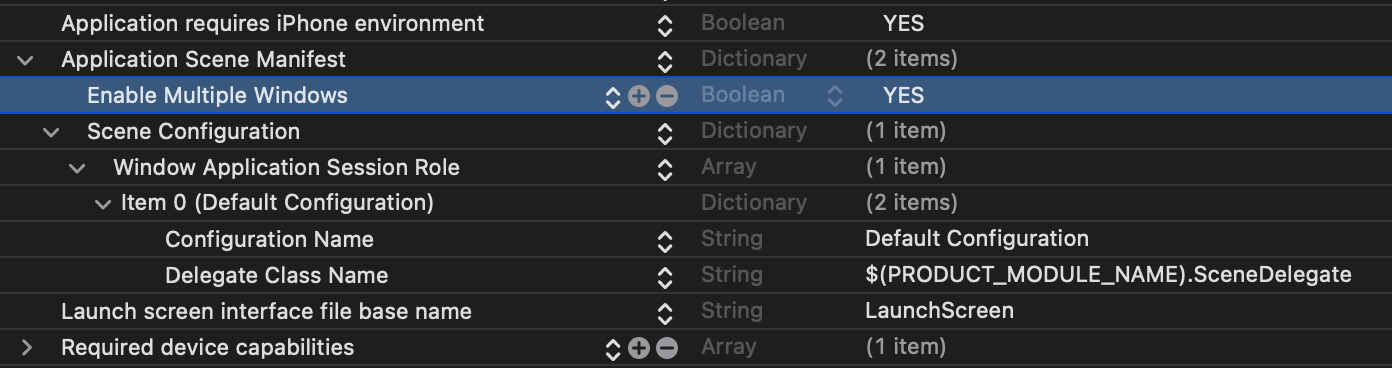Open key stepper for Delegate Class Name

point(664,276)
